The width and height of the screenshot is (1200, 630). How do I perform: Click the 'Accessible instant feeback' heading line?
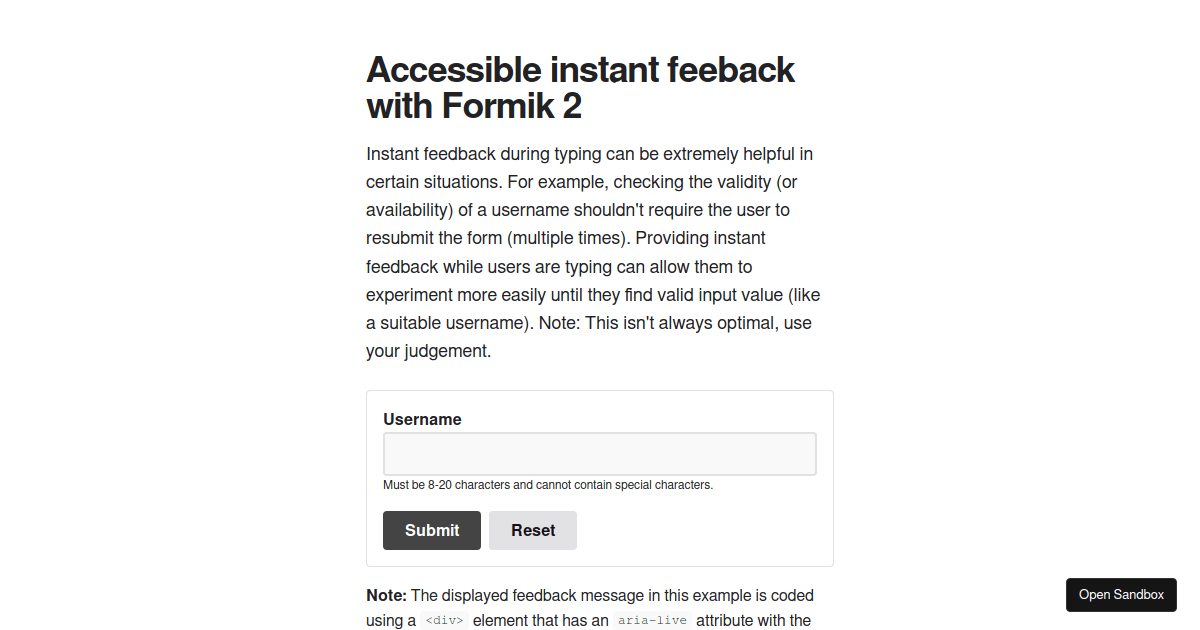580,70
